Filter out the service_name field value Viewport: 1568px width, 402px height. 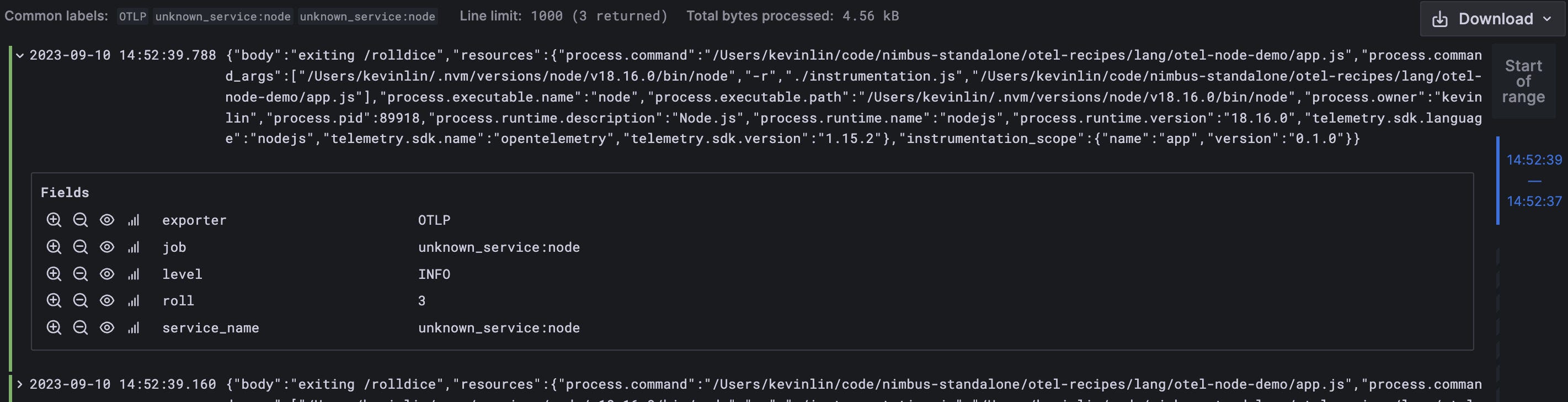(80, 327)
